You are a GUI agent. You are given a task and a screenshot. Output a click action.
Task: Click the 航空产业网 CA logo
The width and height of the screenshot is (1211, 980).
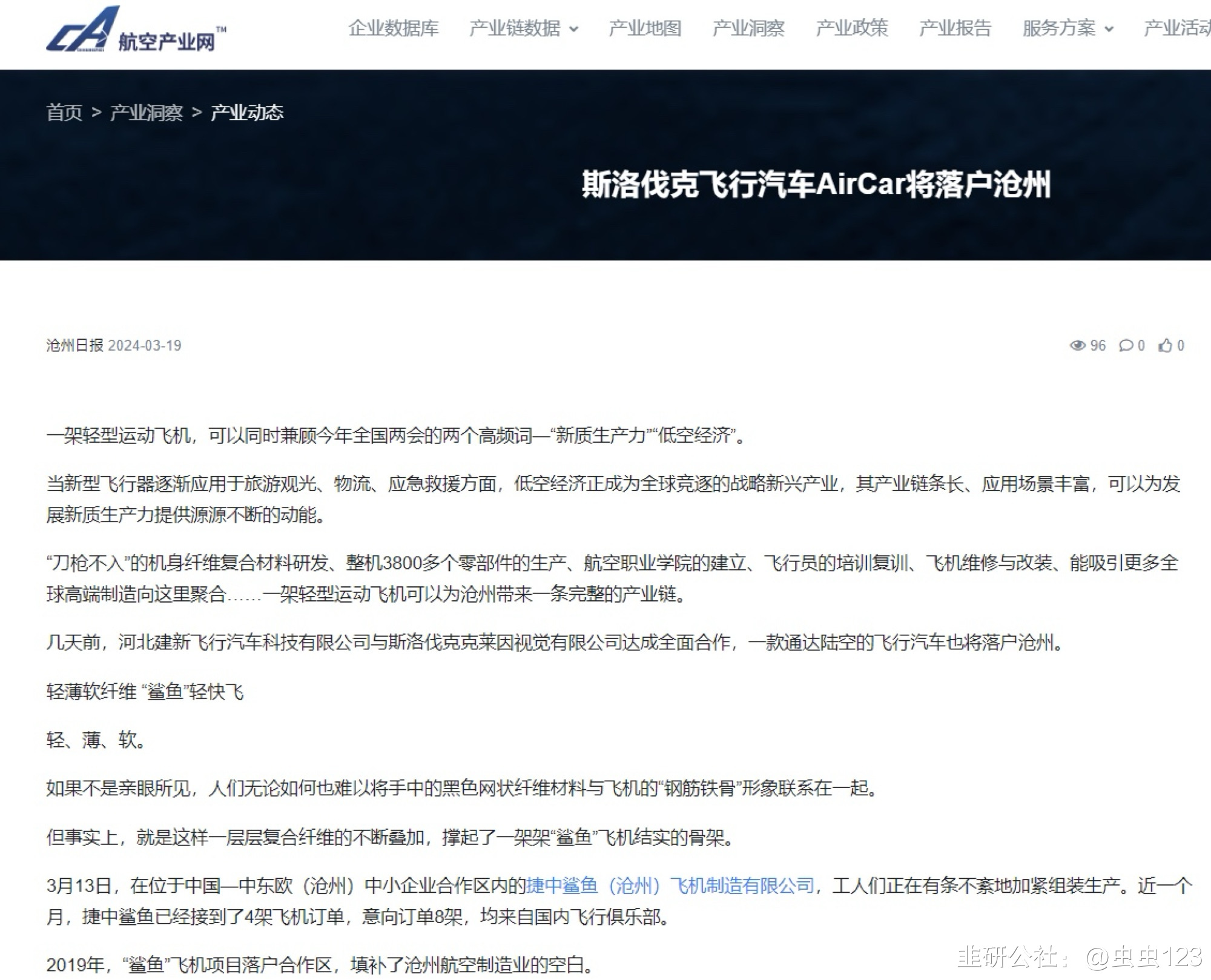pos(136,29)
